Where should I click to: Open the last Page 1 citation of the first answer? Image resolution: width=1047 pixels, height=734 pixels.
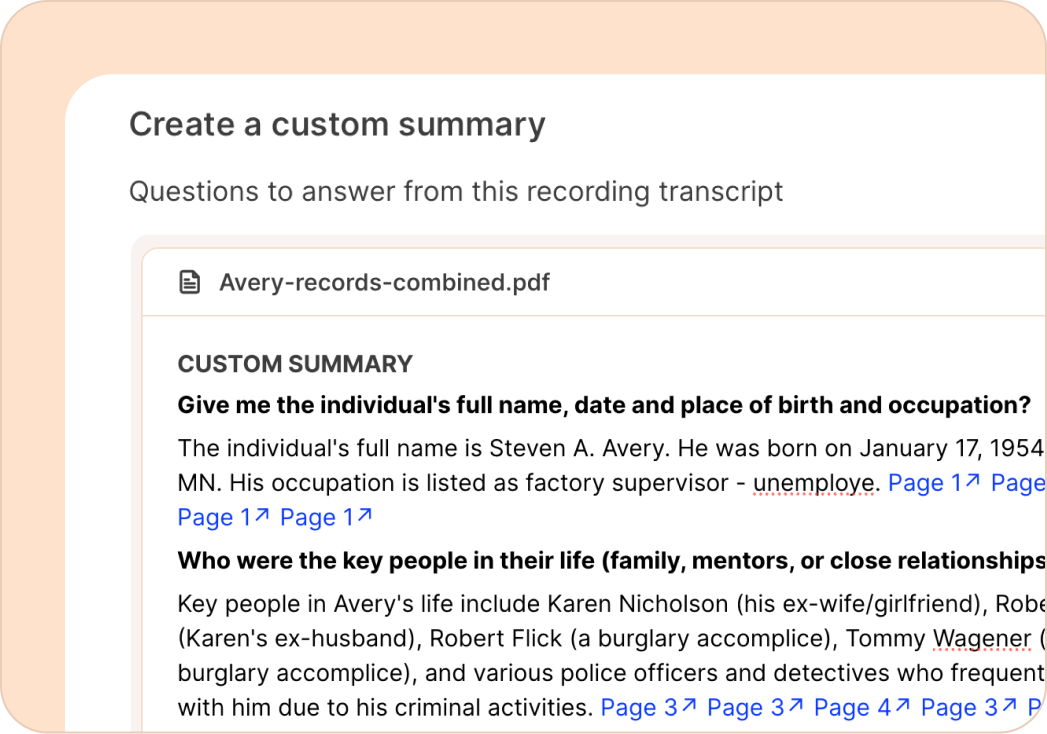click(x=326, y=517)
